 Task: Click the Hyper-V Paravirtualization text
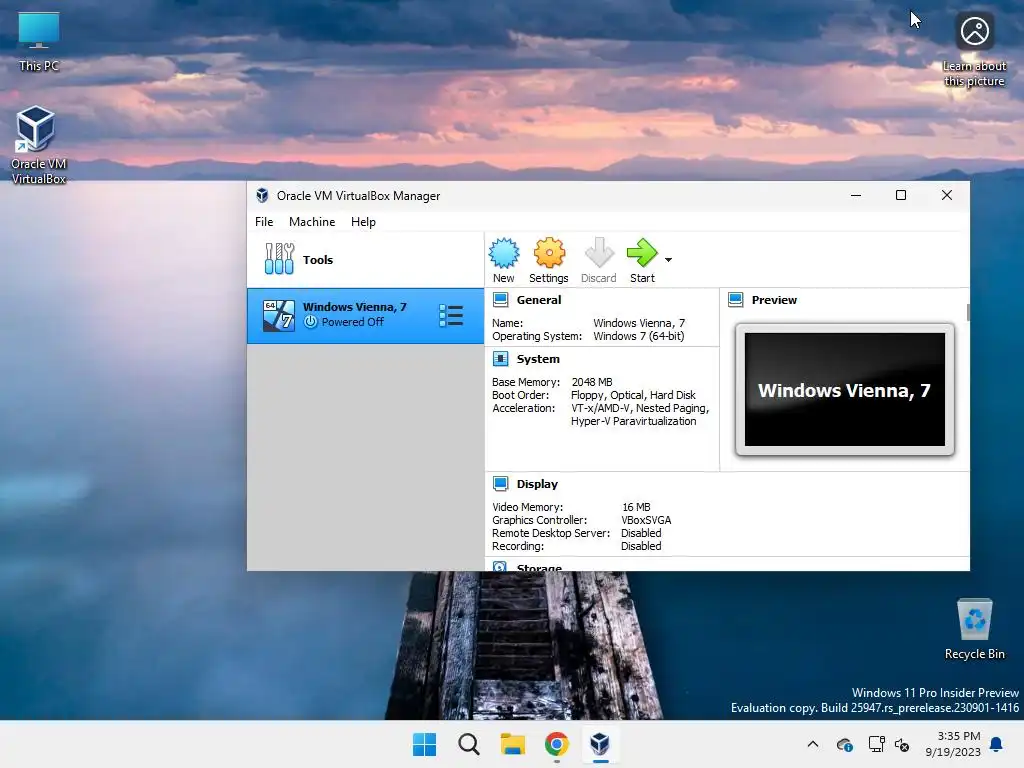click(633, 421)
